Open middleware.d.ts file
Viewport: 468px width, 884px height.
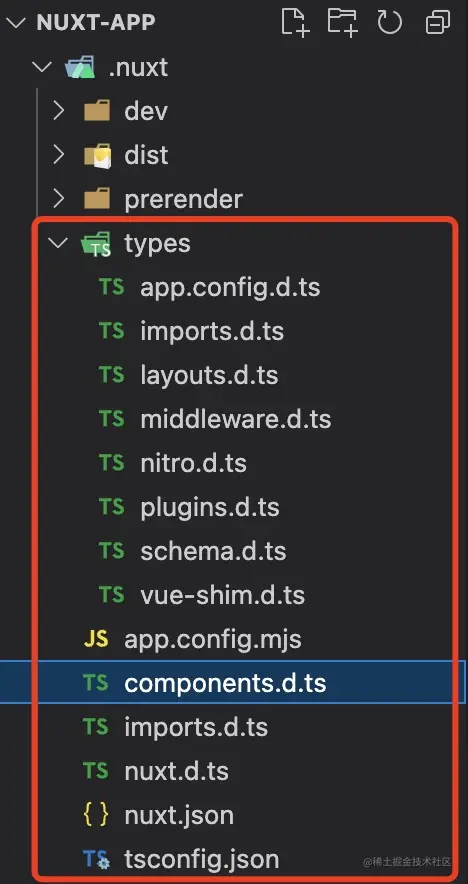(235, 419)
